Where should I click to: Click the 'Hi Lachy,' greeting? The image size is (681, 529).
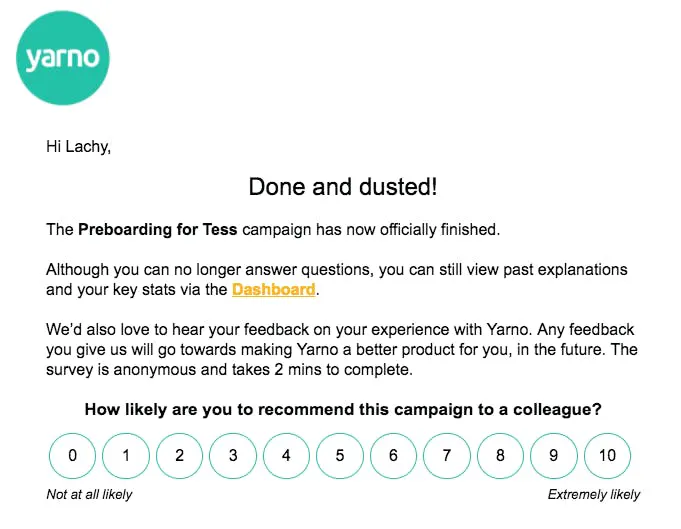pyautogui.click(x=79, y=146)
